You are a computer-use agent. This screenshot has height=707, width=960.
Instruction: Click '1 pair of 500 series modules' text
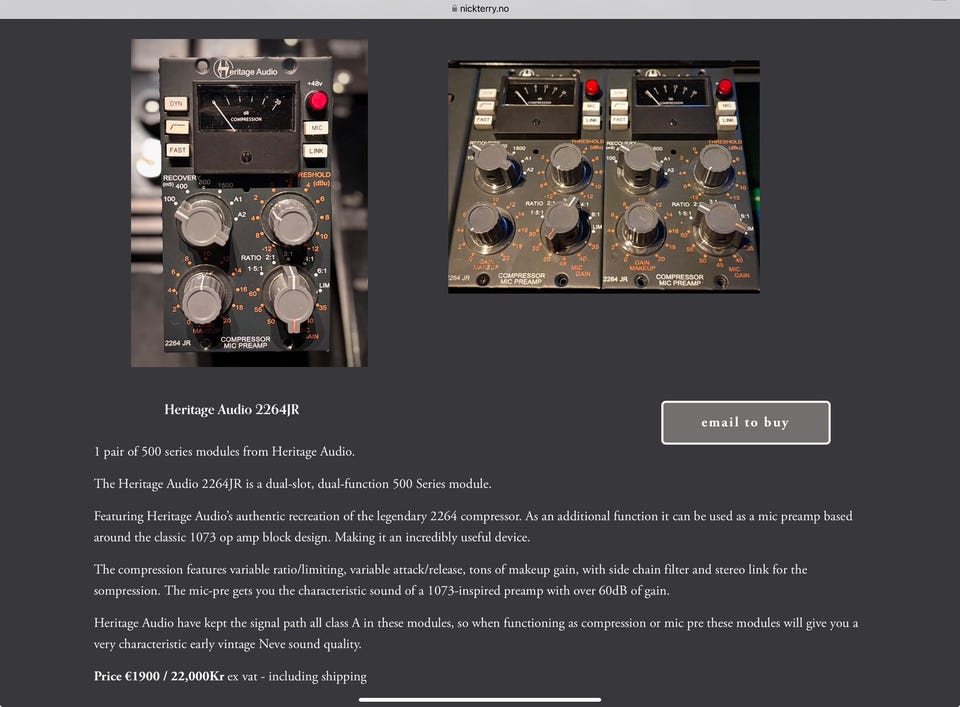pyautogui.click(x=224, y=452)
